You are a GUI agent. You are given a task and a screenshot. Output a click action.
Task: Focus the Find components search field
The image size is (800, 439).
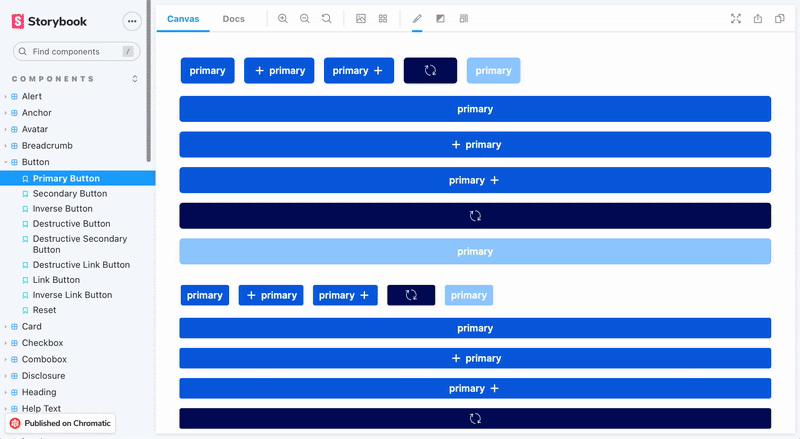[75, 51]
